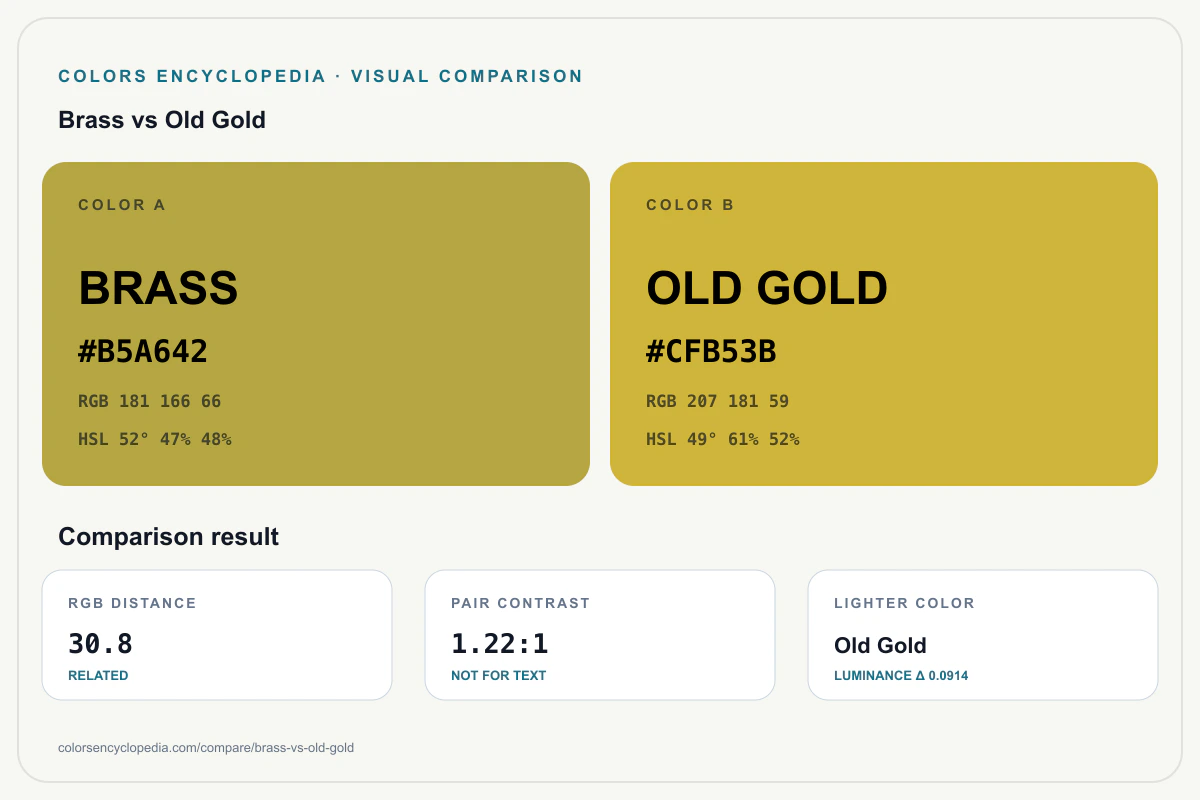The width and height of the screenshot is (1200, 800).
Task: Click the Colors Encyclopedia header text
Action: point(321,76)
